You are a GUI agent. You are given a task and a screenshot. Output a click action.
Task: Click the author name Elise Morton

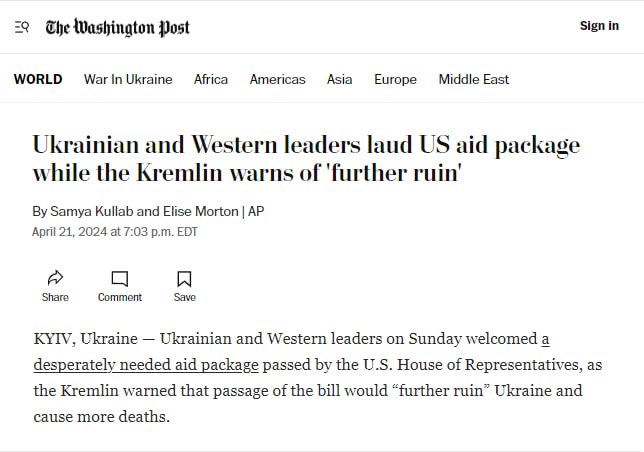pyautogui.click(x=200, y=211)
